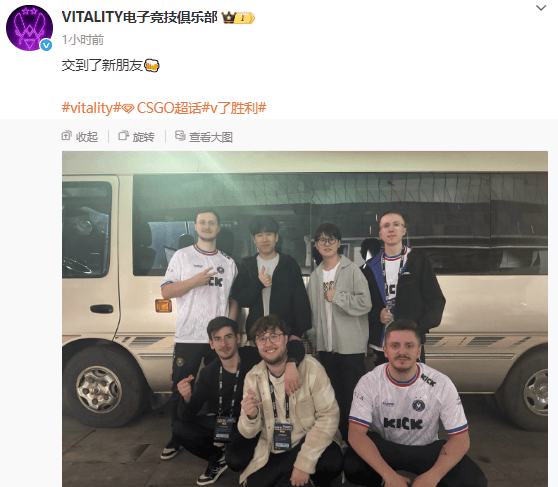The image size is (558, 487).
Task: Open the #vitality# hashtag
Action: click(x=92, y=108)
